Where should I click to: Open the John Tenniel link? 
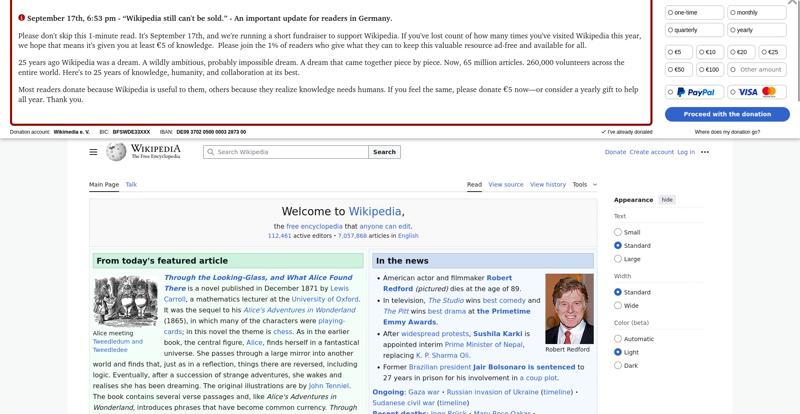click(329, 386)
